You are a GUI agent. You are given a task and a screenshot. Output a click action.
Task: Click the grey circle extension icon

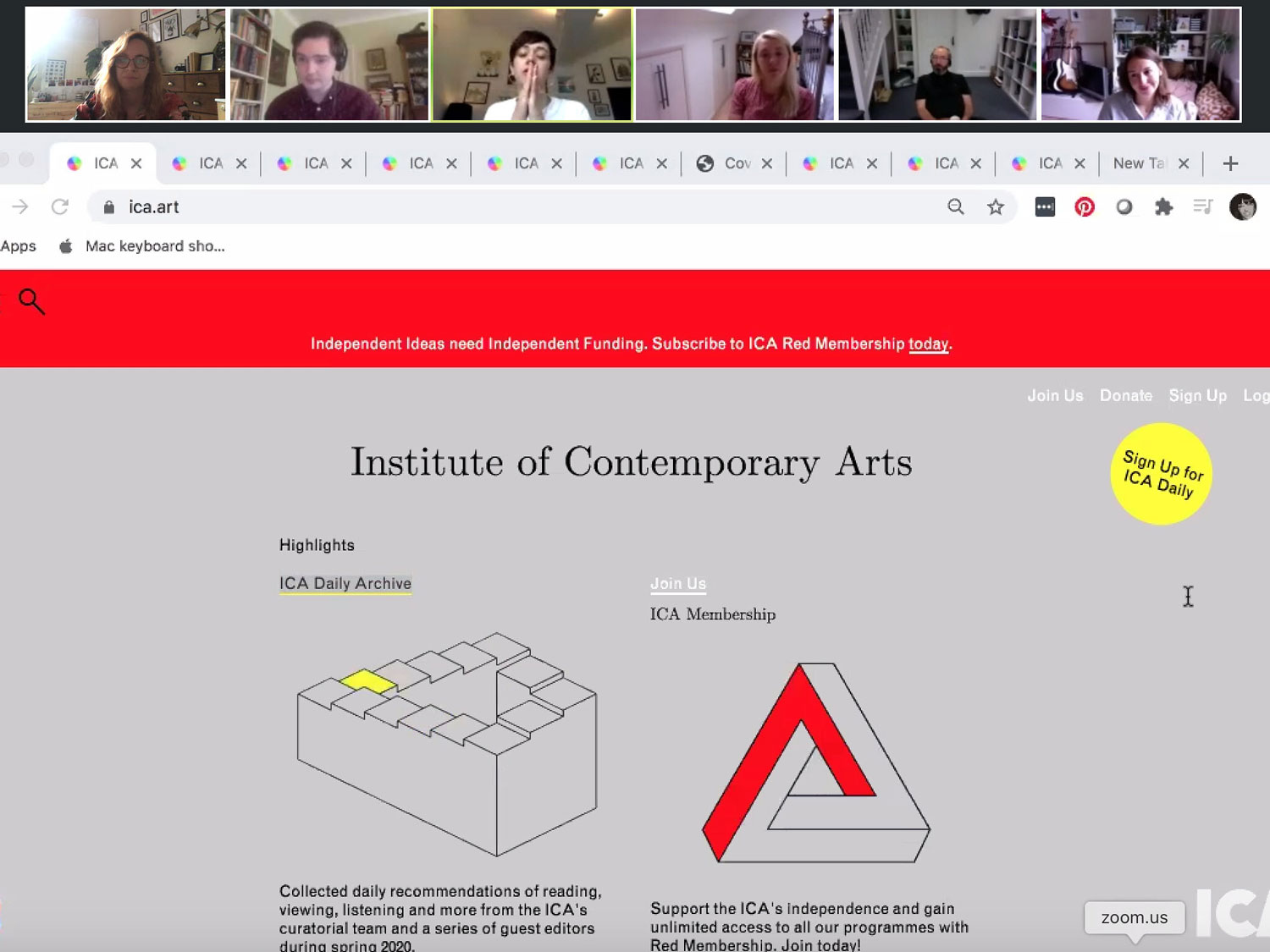tap(1124, 206)
